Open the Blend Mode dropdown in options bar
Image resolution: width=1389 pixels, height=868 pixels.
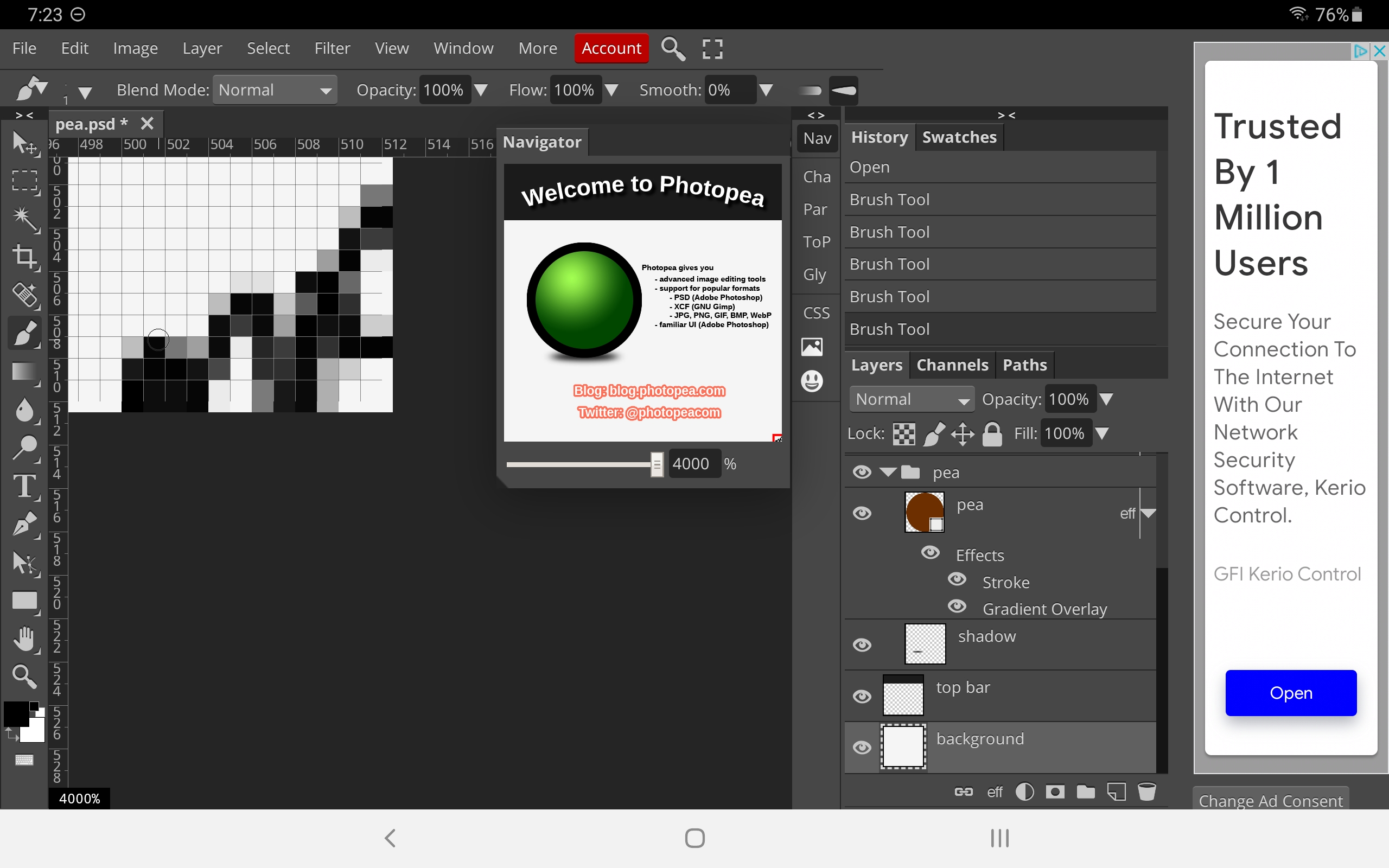pos(275,90)
